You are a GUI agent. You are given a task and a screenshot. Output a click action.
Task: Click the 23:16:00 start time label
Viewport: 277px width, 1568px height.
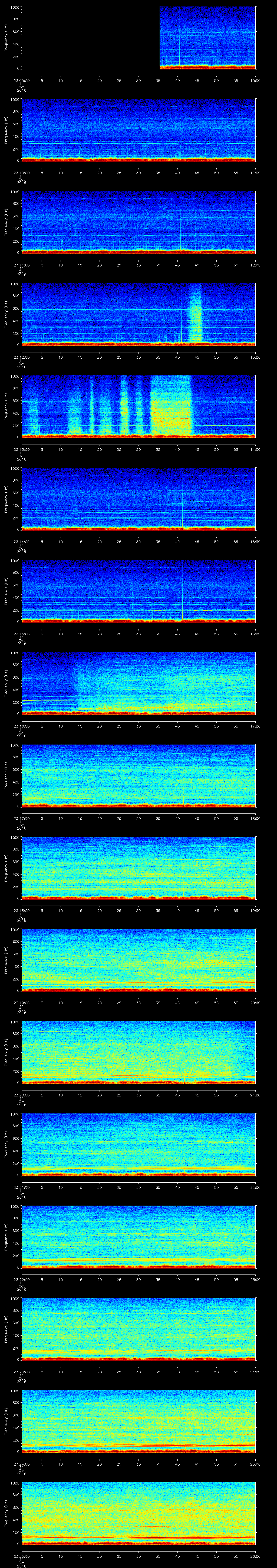21,726
